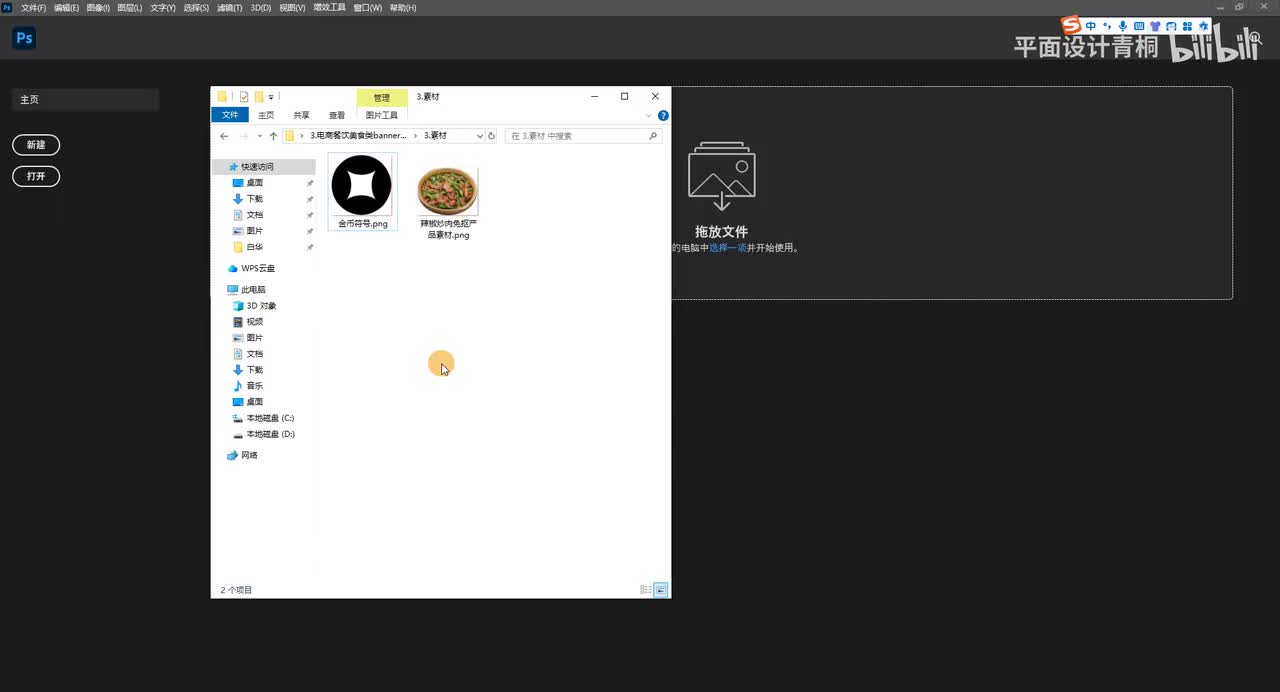
Task: Select 此电脑 in navigation pane
Action: [x=253, y=290]
